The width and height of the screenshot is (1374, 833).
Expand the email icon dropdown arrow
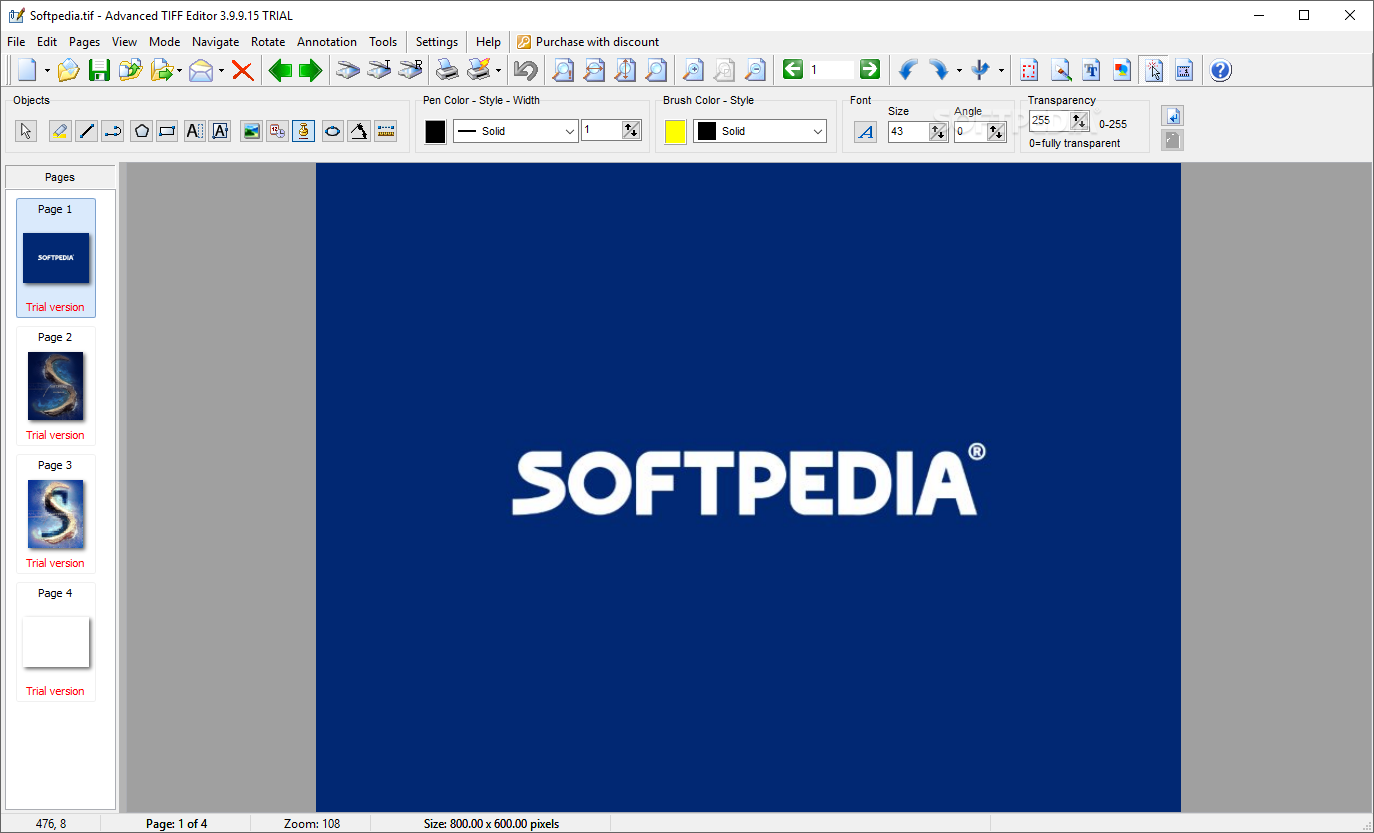point(221,71)
